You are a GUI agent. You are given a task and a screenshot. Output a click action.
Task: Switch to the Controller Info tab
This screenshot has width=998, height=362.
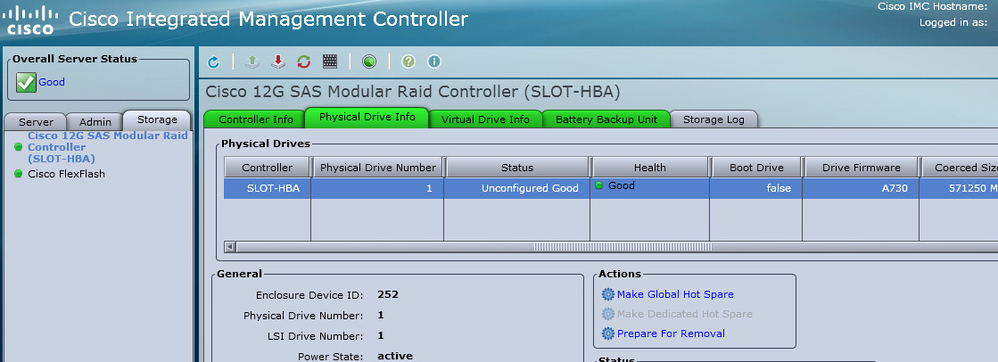coord(256,120)
